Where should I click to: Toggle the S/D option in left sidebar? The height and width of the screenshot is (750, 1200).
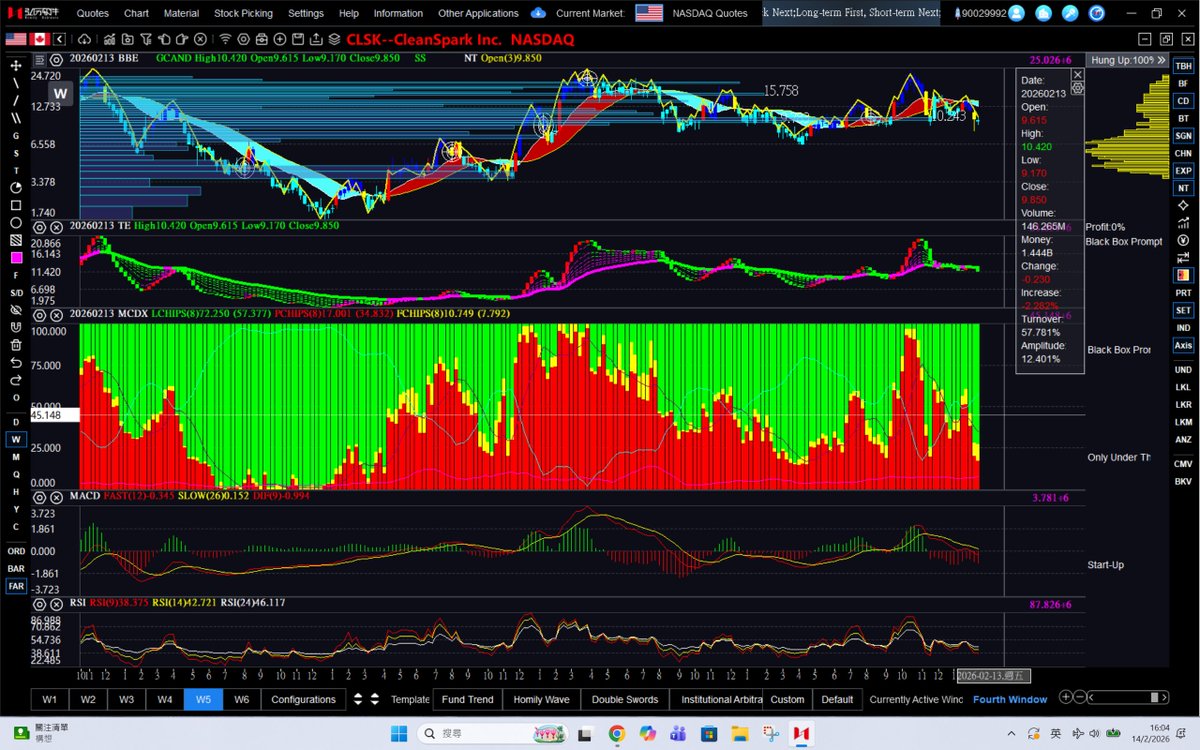point(16,292)
